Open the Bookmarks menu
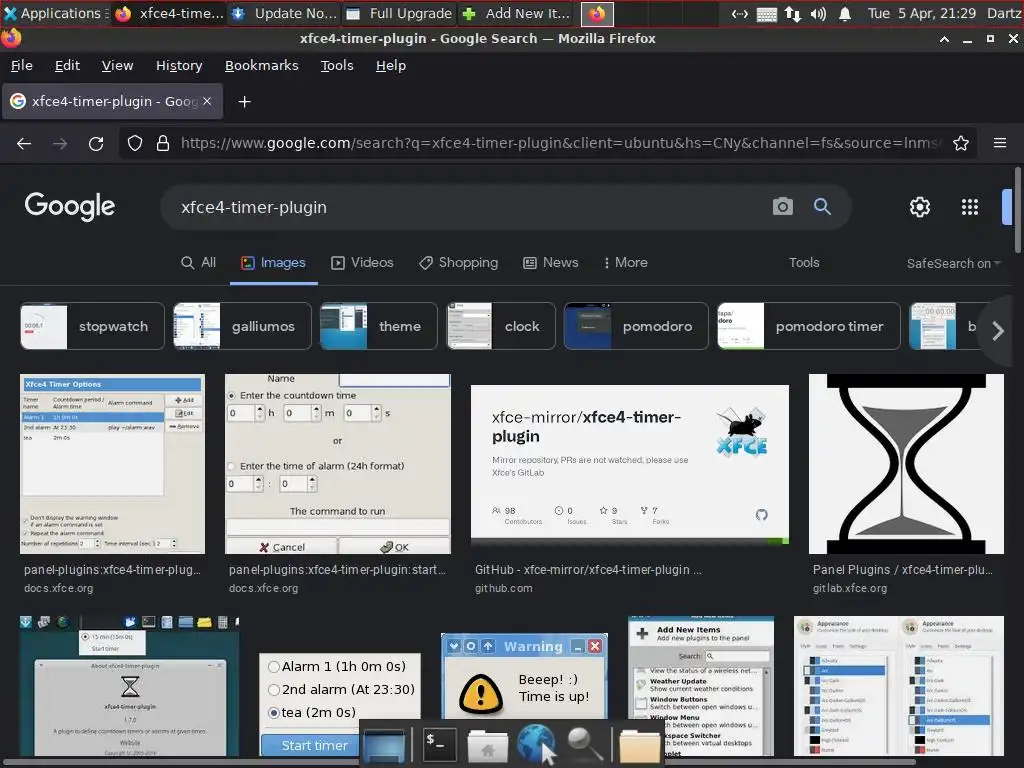The image size is (1024, 768). tap(261, 65)
